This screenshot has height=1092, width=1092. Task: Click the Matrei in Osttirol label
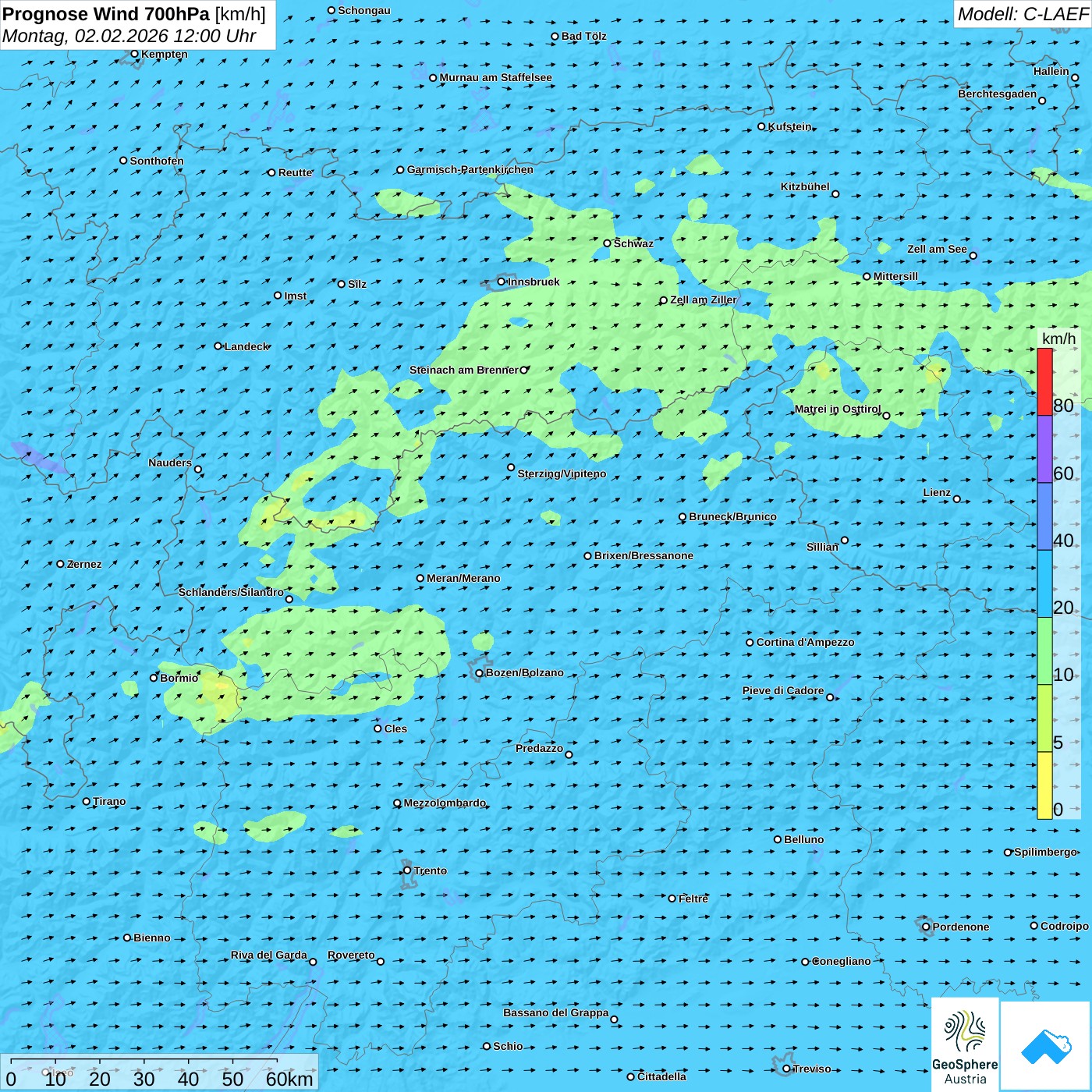tap(838, 409)
